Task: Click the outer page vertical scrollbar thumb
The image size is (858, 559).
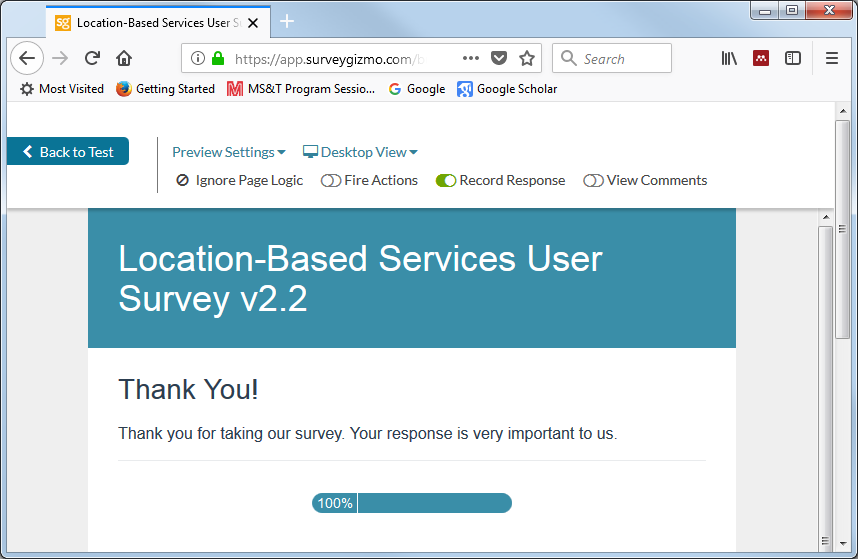Action: 843,230
